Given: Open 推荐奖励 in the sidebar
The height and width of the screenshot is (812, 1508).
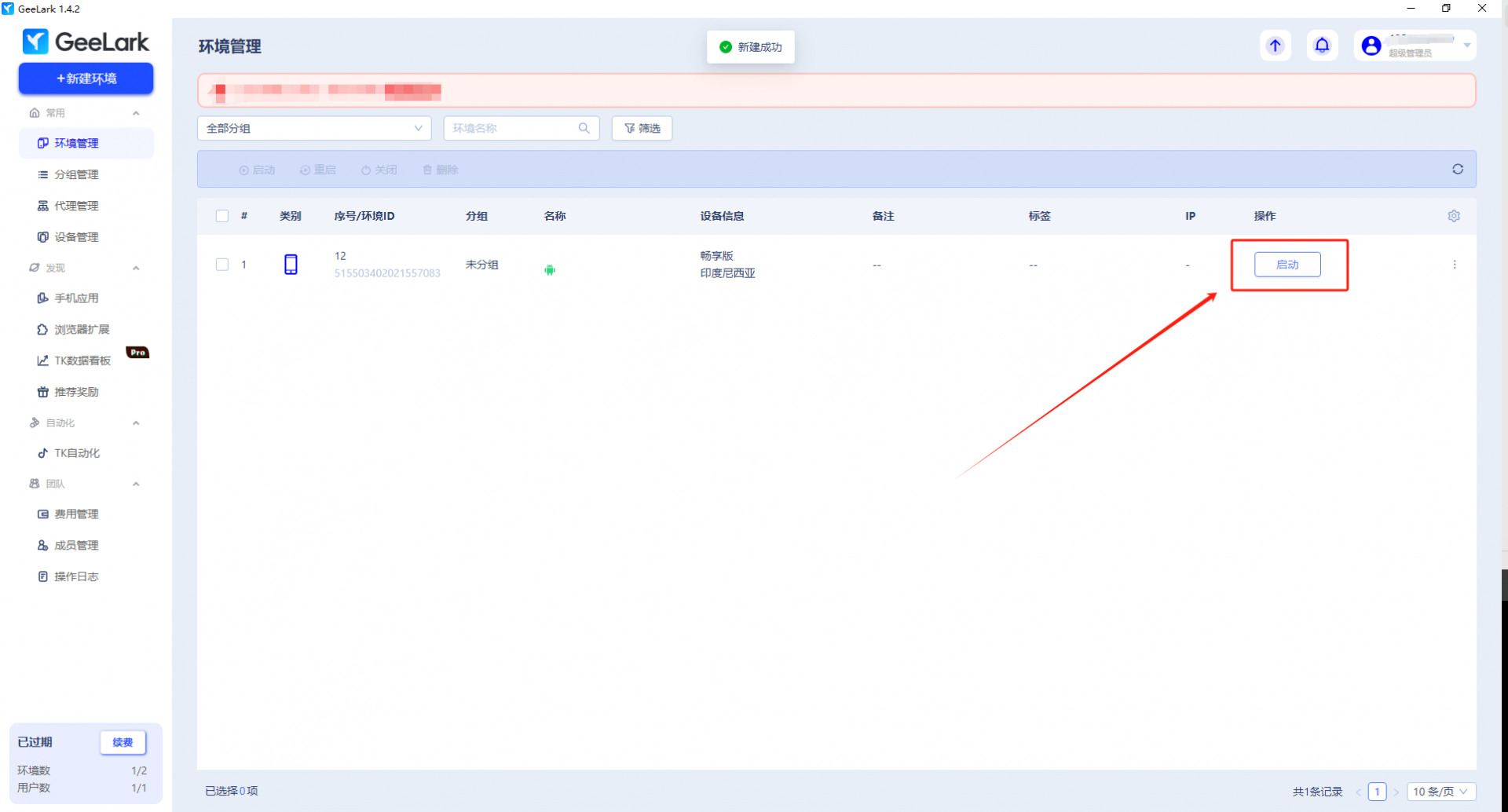Looking at the screenshot, I should point(76,391).
